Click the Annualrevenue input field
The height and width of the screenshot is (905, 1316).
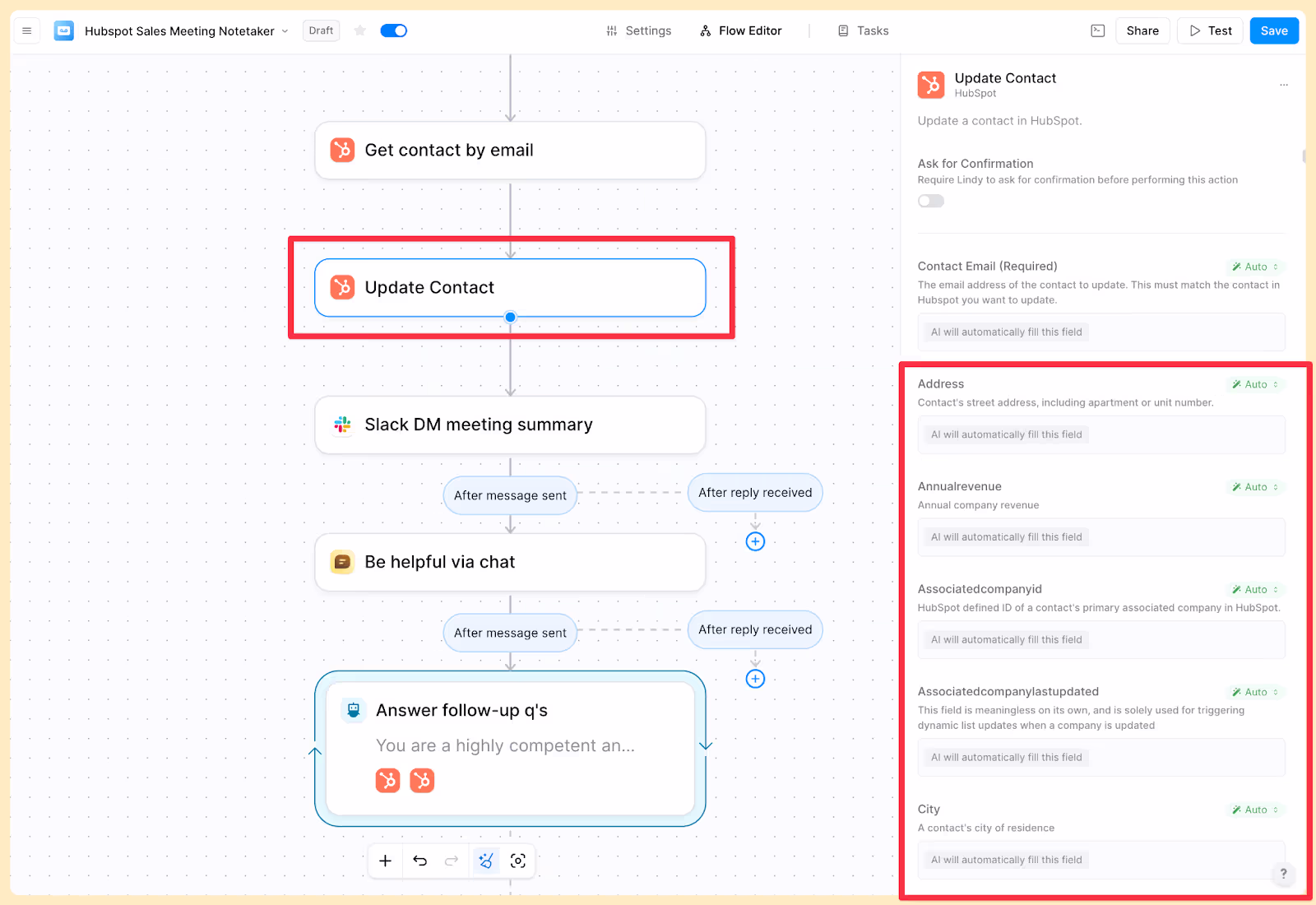click(x=1101, y=537)
